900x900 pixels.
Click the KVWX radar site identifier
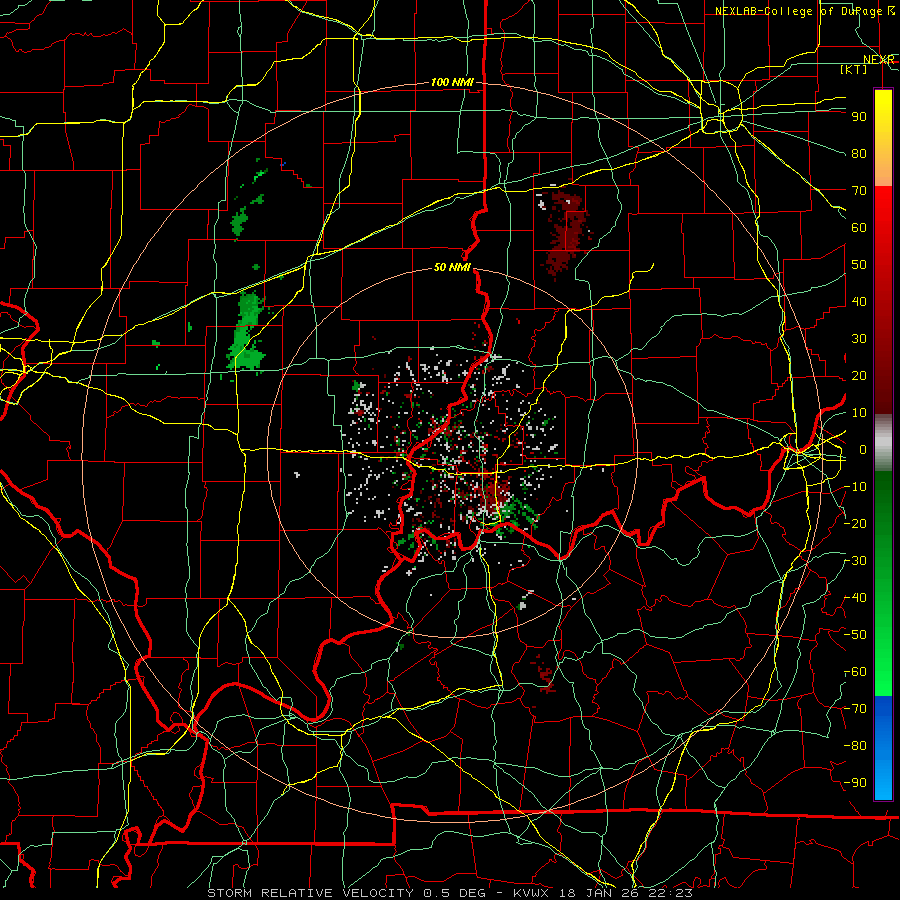pyautogui.click(x=531, y=893)
